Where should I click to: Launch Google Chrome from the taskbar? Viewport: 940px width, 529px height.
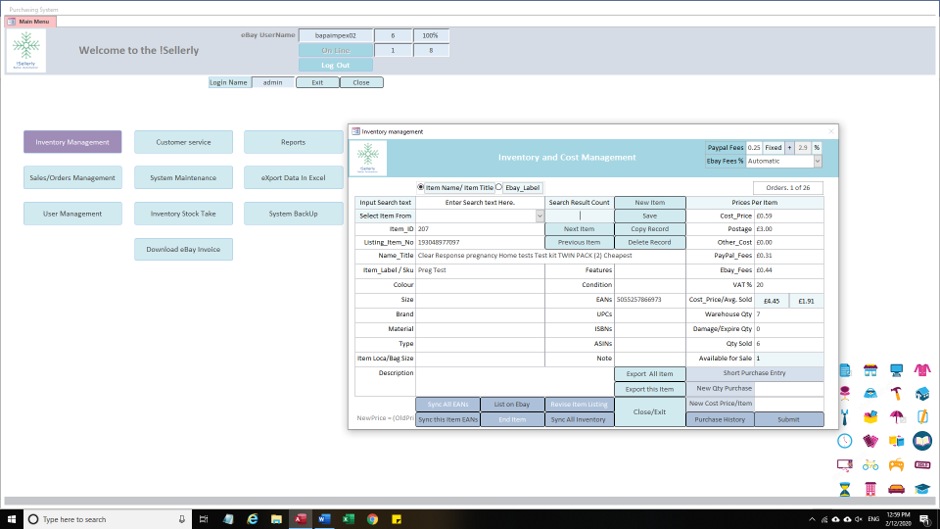click(372, 519)
